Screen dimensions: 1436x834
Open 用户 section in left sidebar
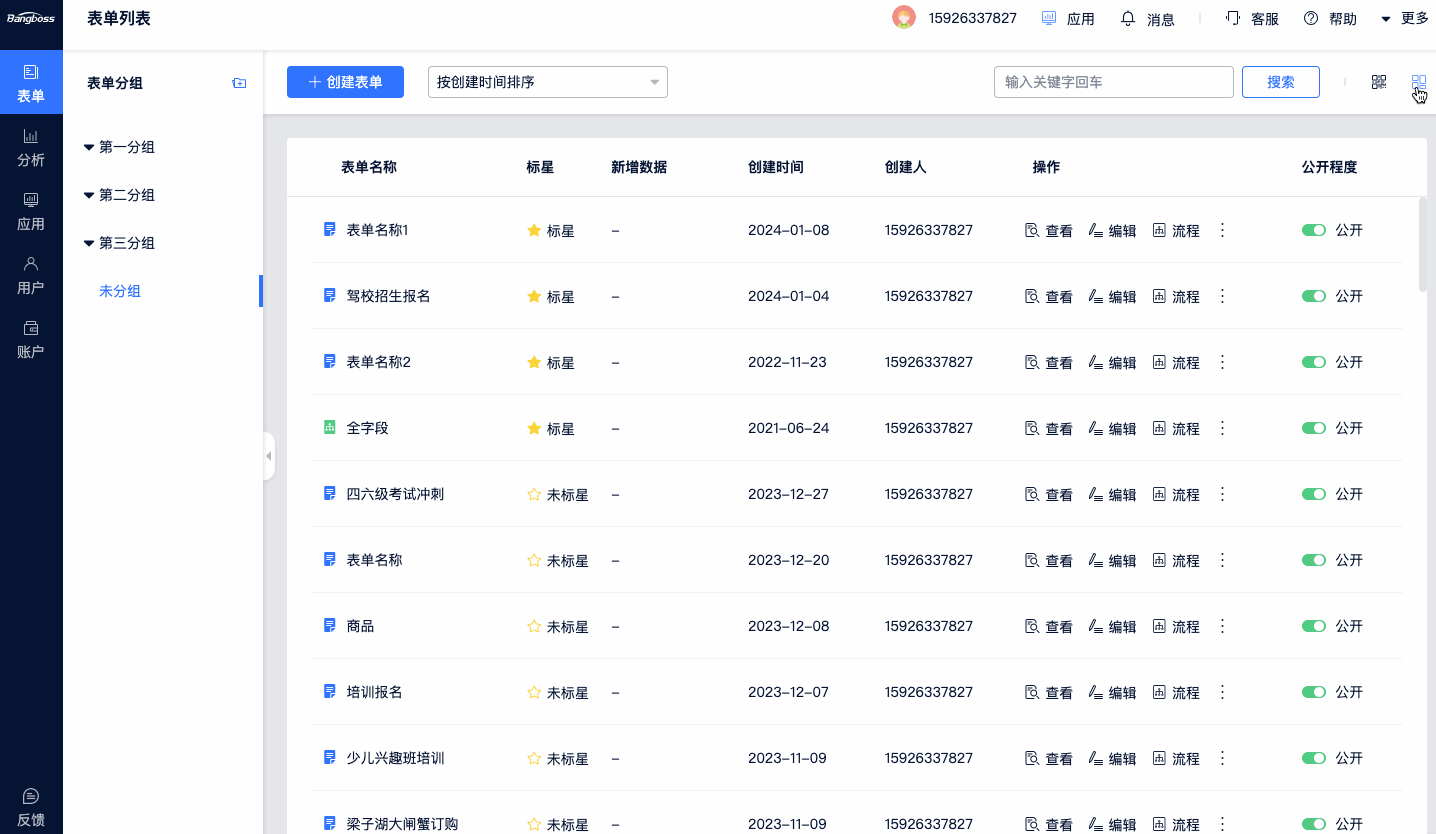coord(31,275)
